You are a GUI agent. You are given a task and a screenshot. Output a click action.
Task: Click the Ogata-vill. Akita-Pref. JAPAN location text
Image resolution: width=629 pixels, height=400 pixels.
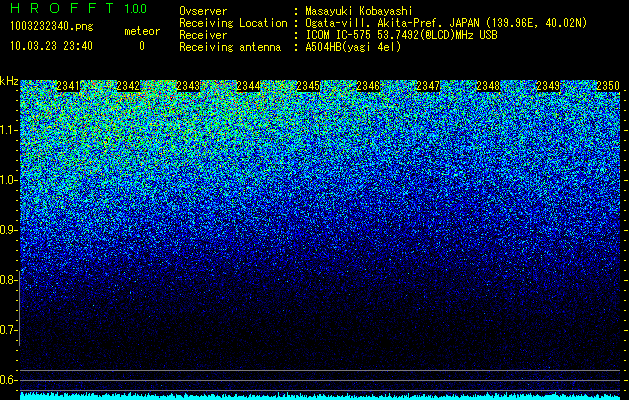[446, 23]
